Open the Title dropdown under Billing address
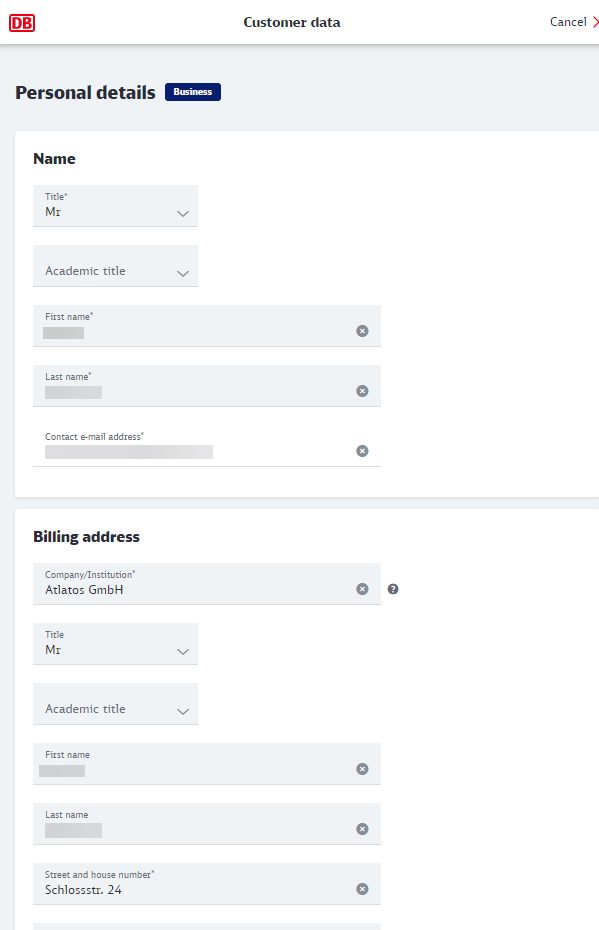599x930 pixels. pyautogui.click(x=116, y=644)
